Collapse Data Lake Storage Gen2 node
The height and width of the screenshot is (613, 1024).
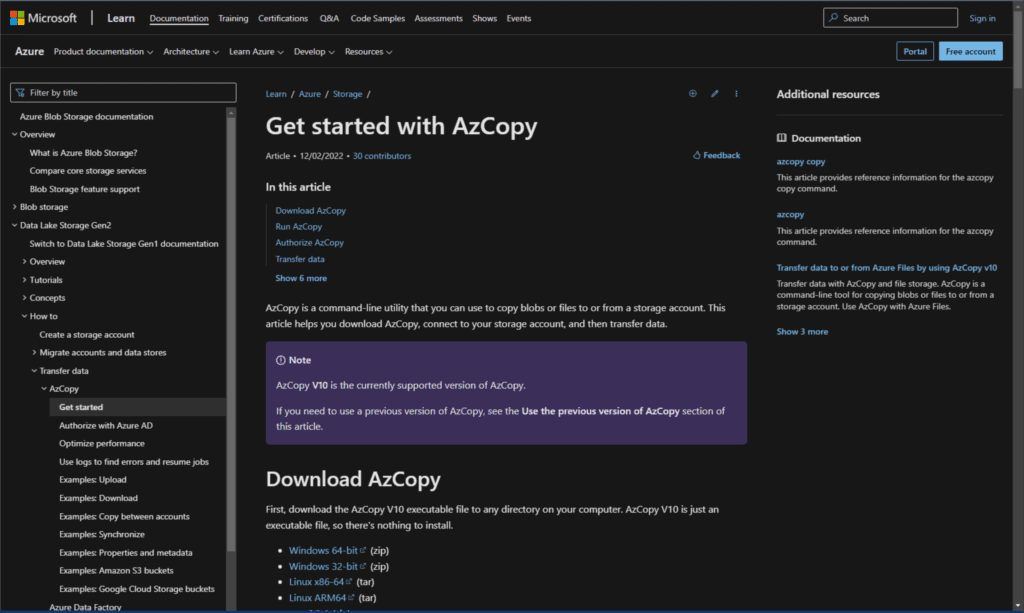point(14,225)
